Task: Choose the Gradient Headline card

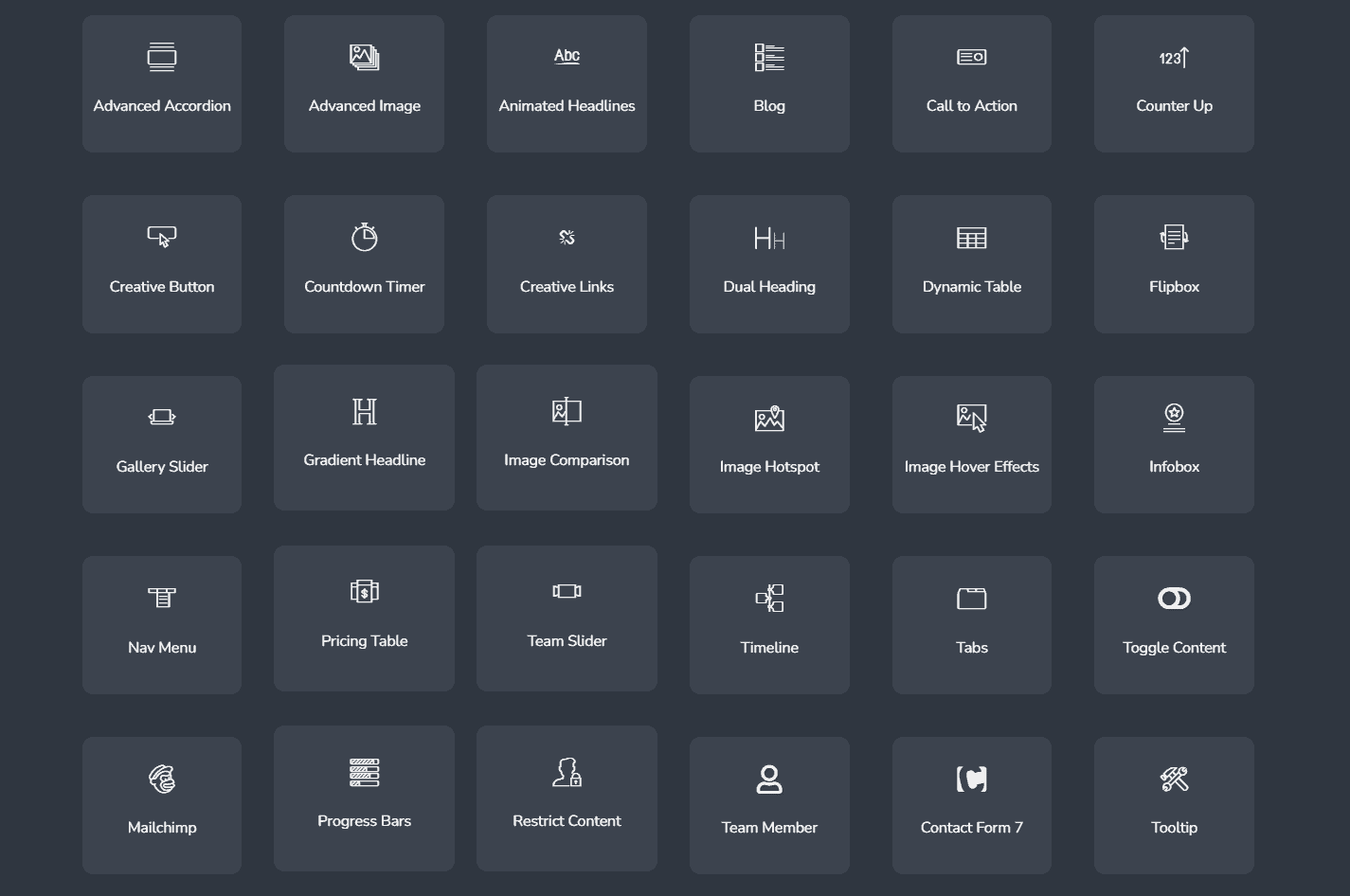Action: click(x=365, y=438)
